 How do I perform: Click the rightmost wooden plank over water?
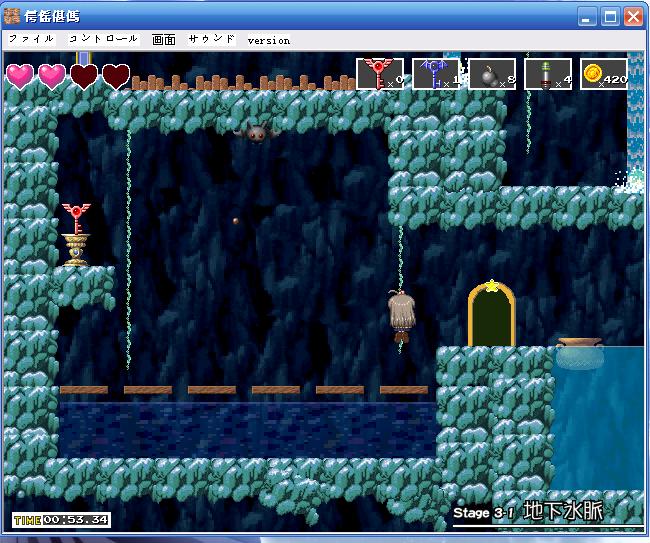(x=404, y=390)
